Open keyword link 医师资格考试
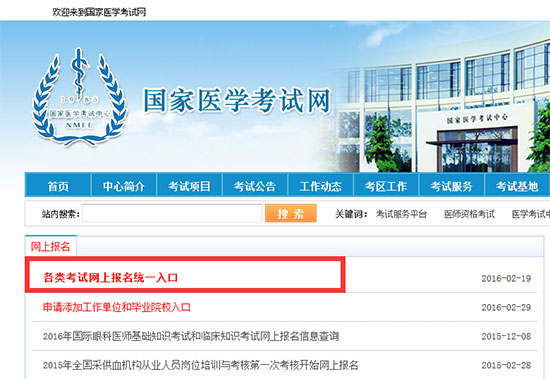 (469, 214)
